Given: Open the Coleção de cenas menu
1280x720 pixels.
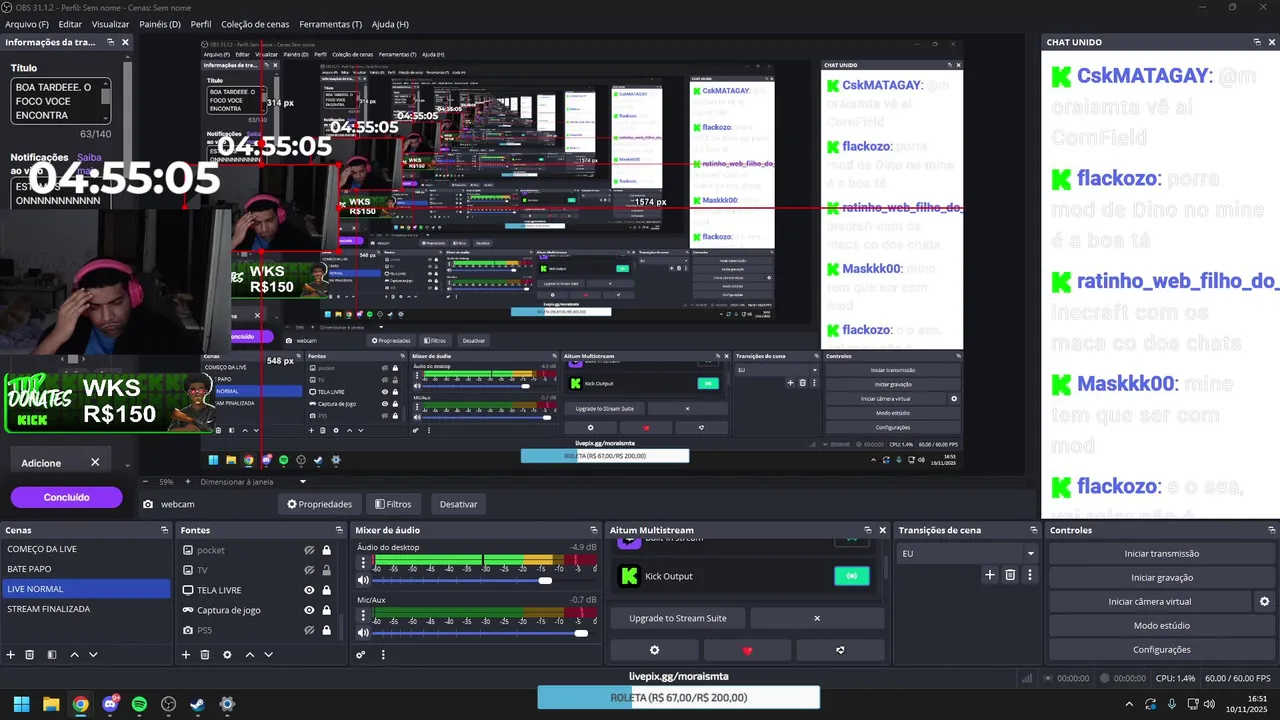Looking at the screenshot, I should coord(255,24).
